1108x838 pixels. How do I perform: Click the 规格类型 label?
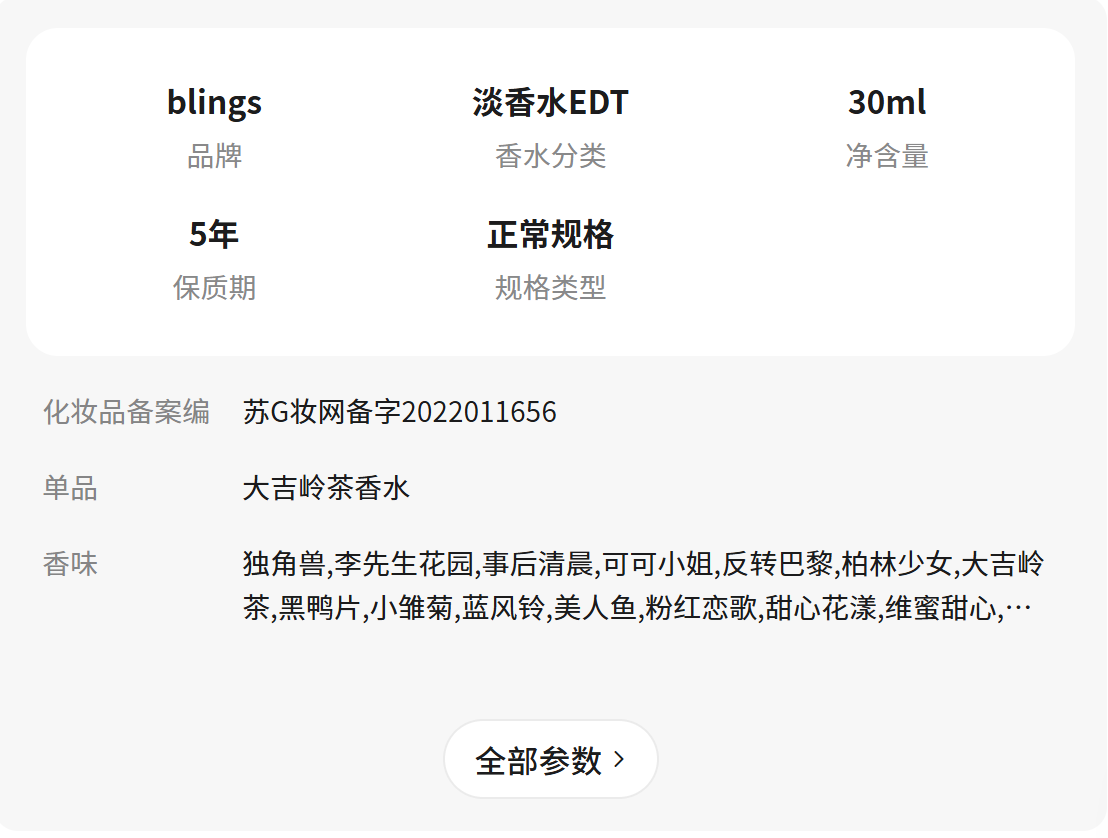(x=550, y=288)
